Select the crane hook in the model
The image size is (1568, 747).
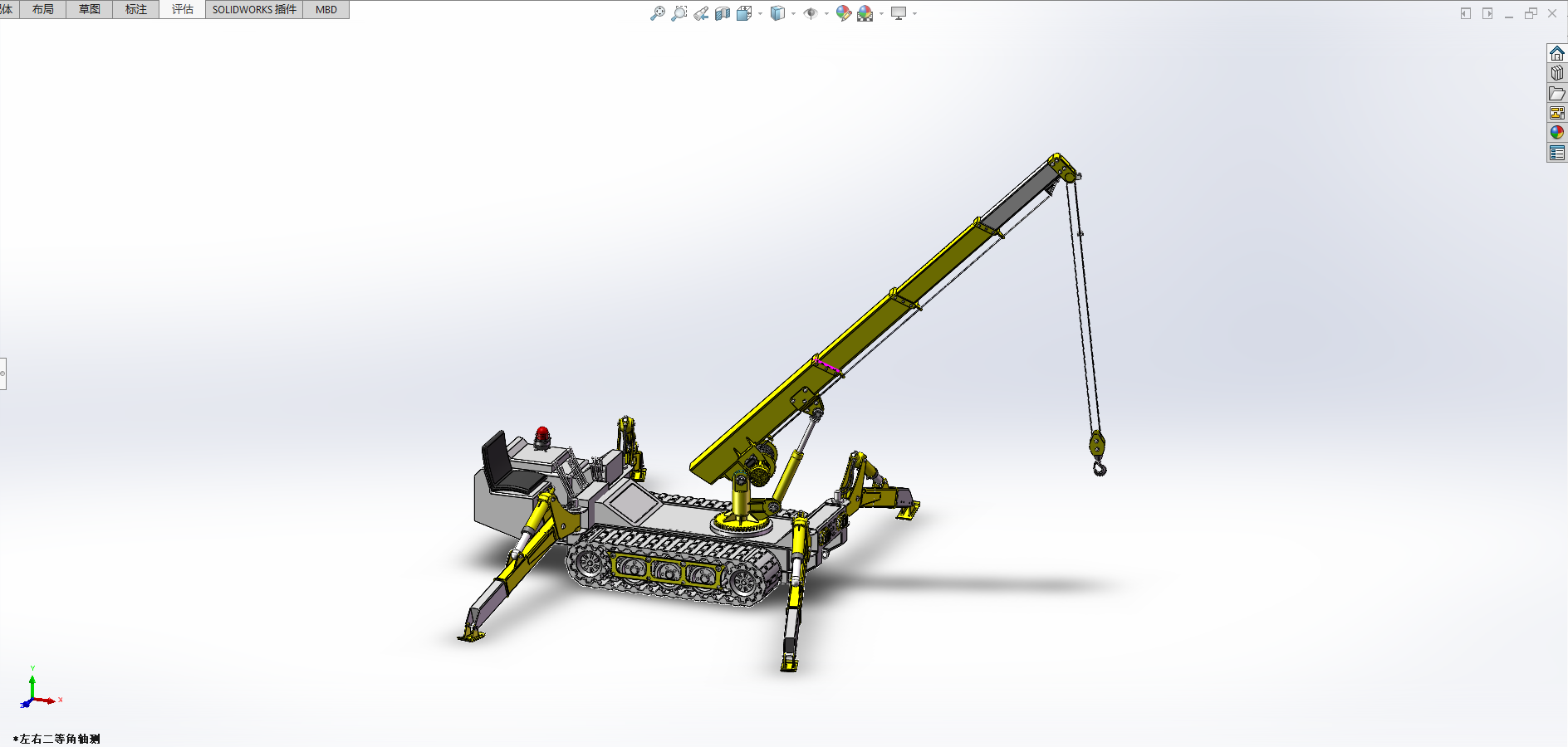pyautogui.click(x=1100, y=470)
